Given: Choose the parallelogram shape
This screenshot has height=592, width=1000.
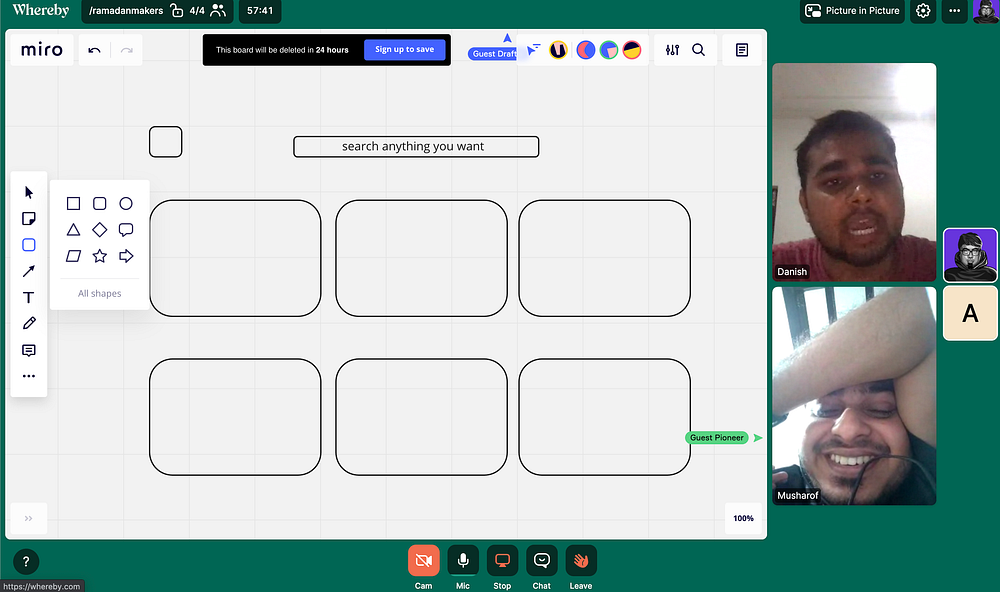Looking at the screenshot, I should [73, 256].
